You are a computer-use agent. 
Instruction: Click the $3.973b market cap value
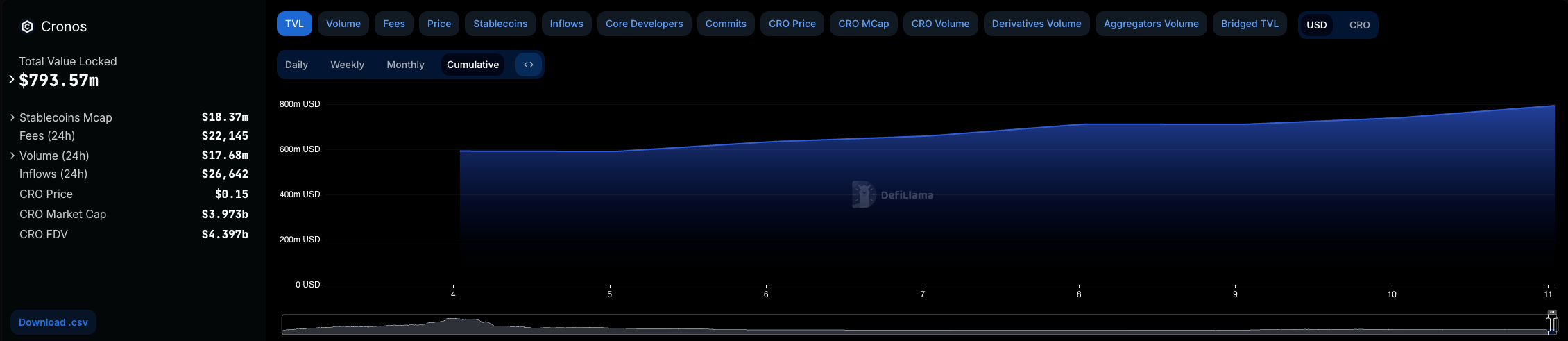pos(225,214)
